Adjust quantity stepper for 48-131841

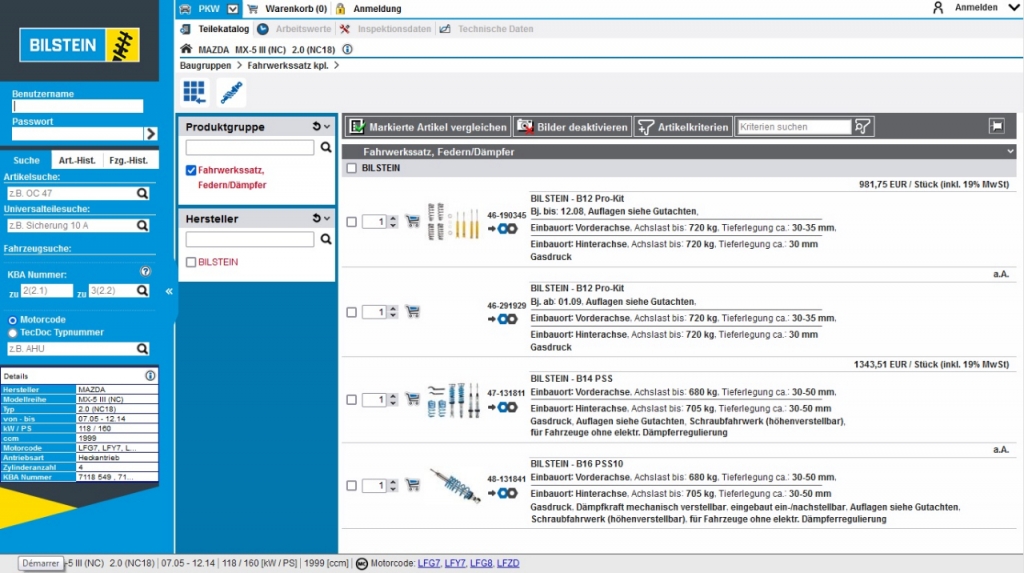click(393, 485)
